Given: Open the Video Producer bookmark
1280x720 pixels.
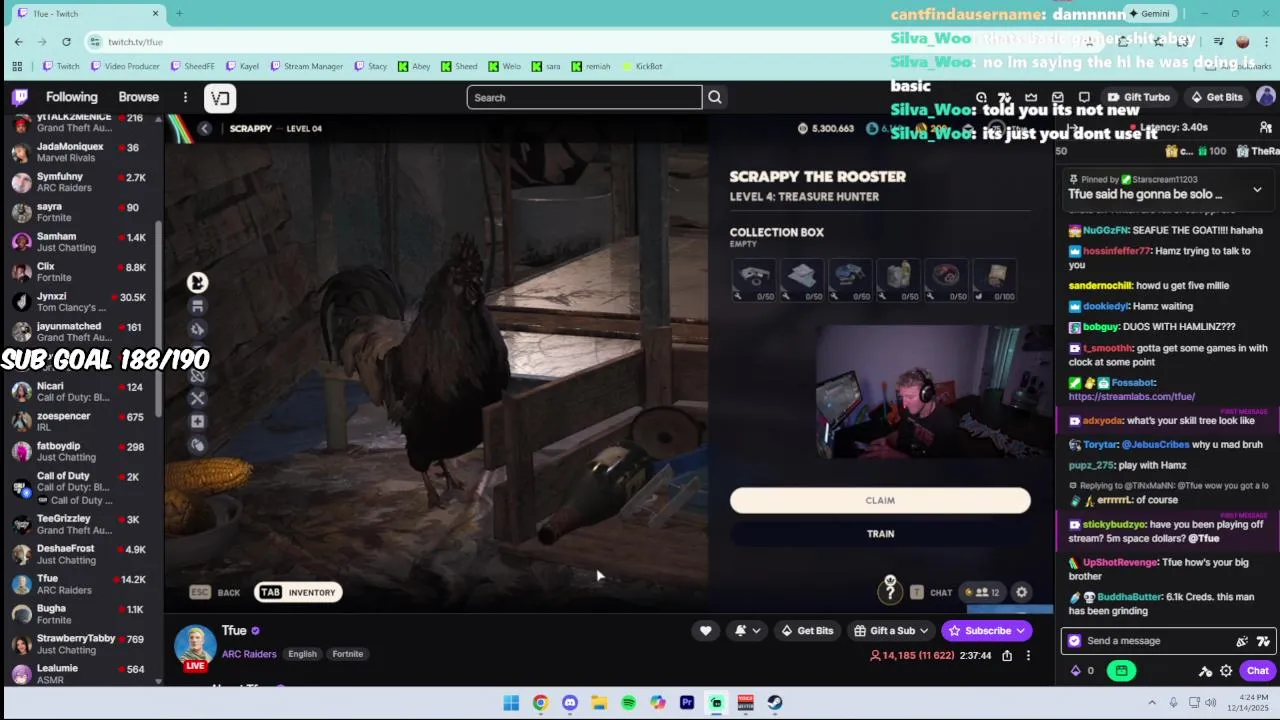Looking at the screenshot, I should (x=125, y=66).
